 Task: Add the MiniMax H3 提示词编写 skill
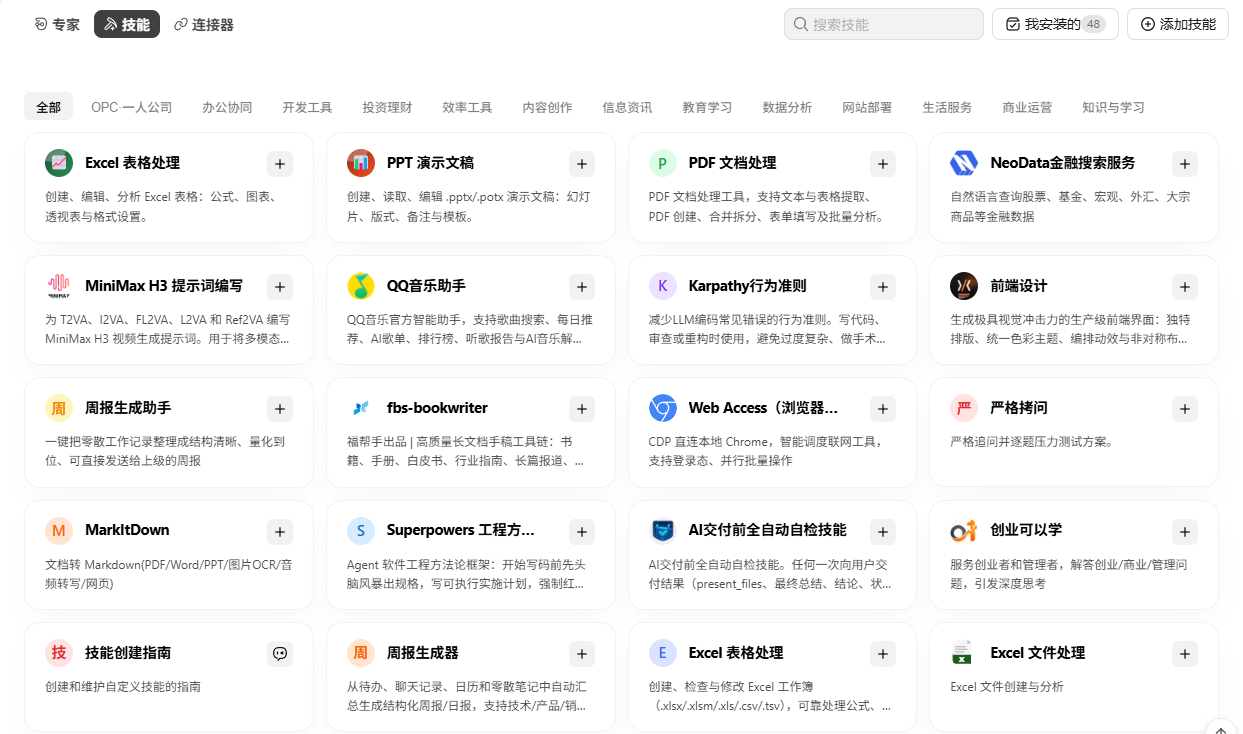click(280, 287)
